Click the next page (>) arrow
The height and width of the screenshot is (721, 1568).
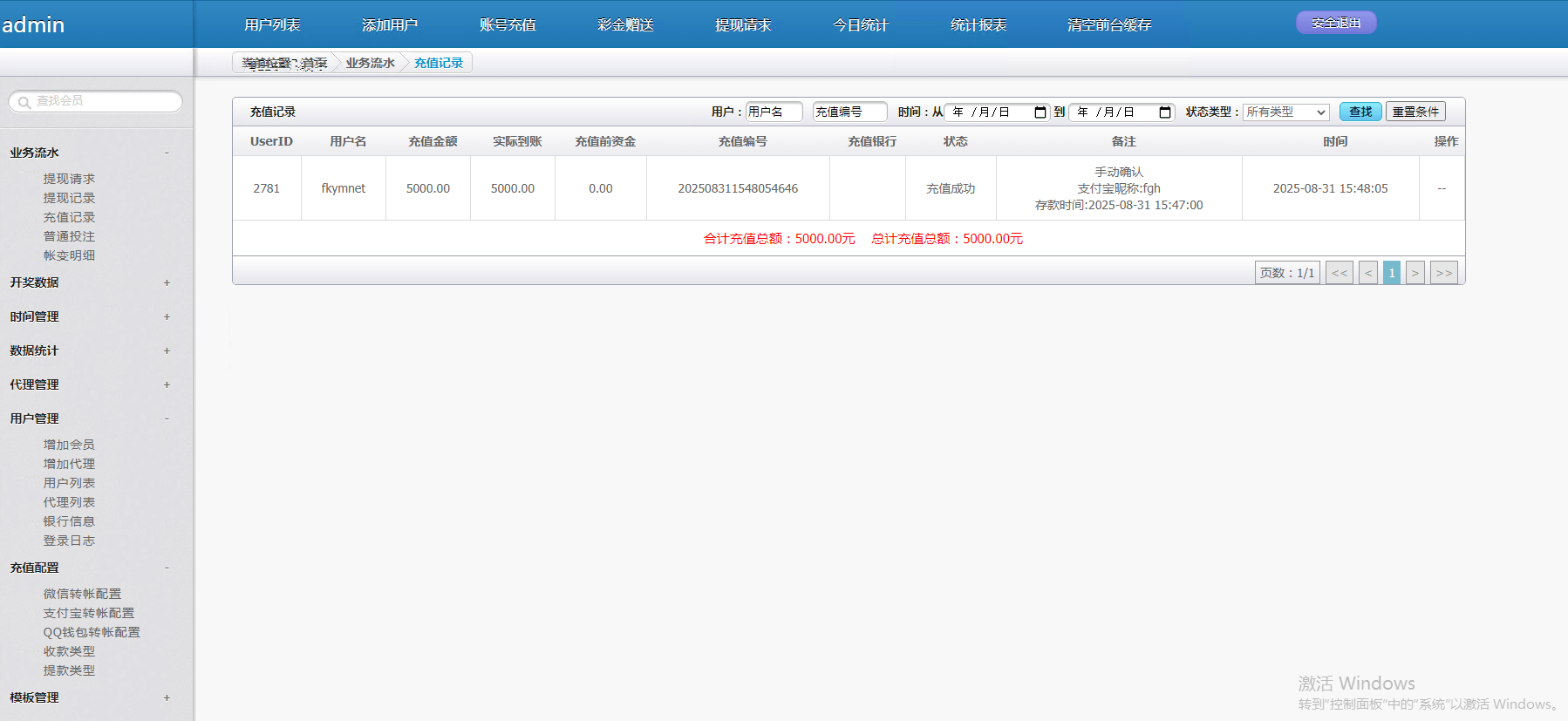(1415, 273)
